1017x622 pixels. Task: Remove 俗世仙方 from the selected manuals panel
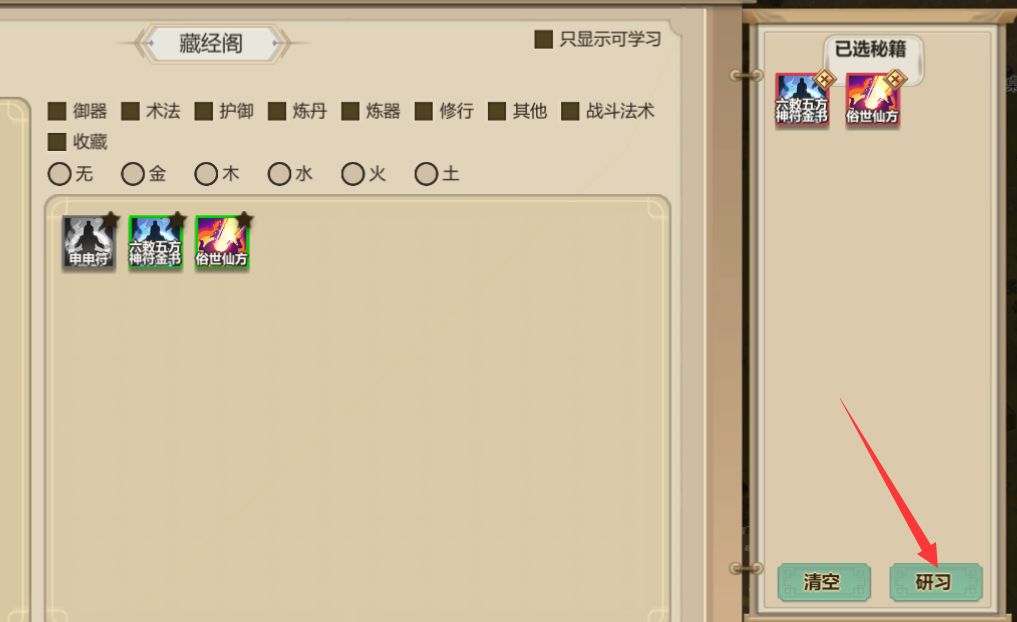(x=895, y=80)
